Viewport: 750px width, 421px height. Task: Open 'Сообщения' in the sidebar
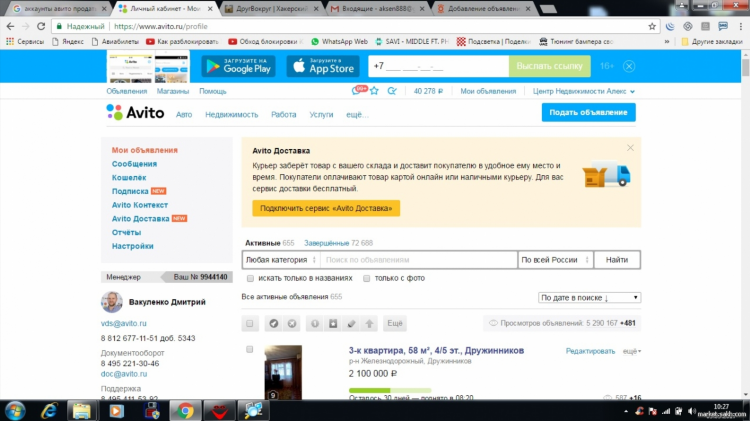click(x=134, y=164)
